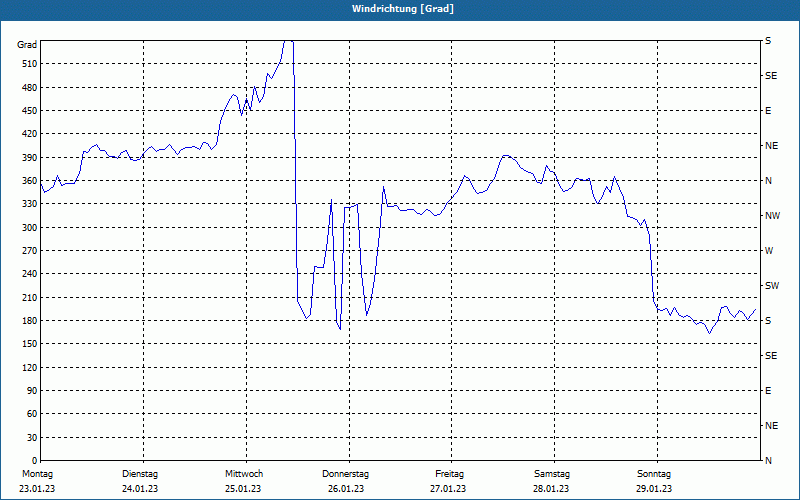Click the 90 degree axis label
800x500 pixels.
pyautogui.click(x=33, y=391)
